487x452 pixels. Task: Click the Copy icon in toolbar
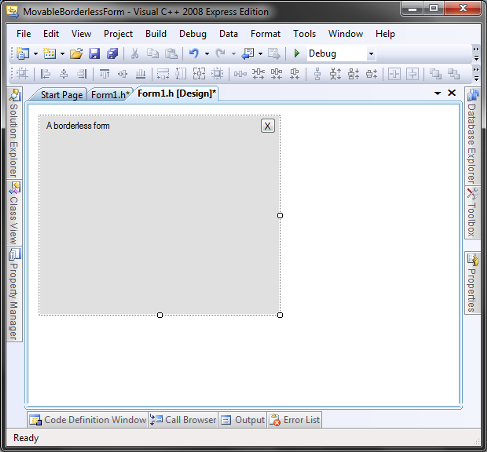153,54
